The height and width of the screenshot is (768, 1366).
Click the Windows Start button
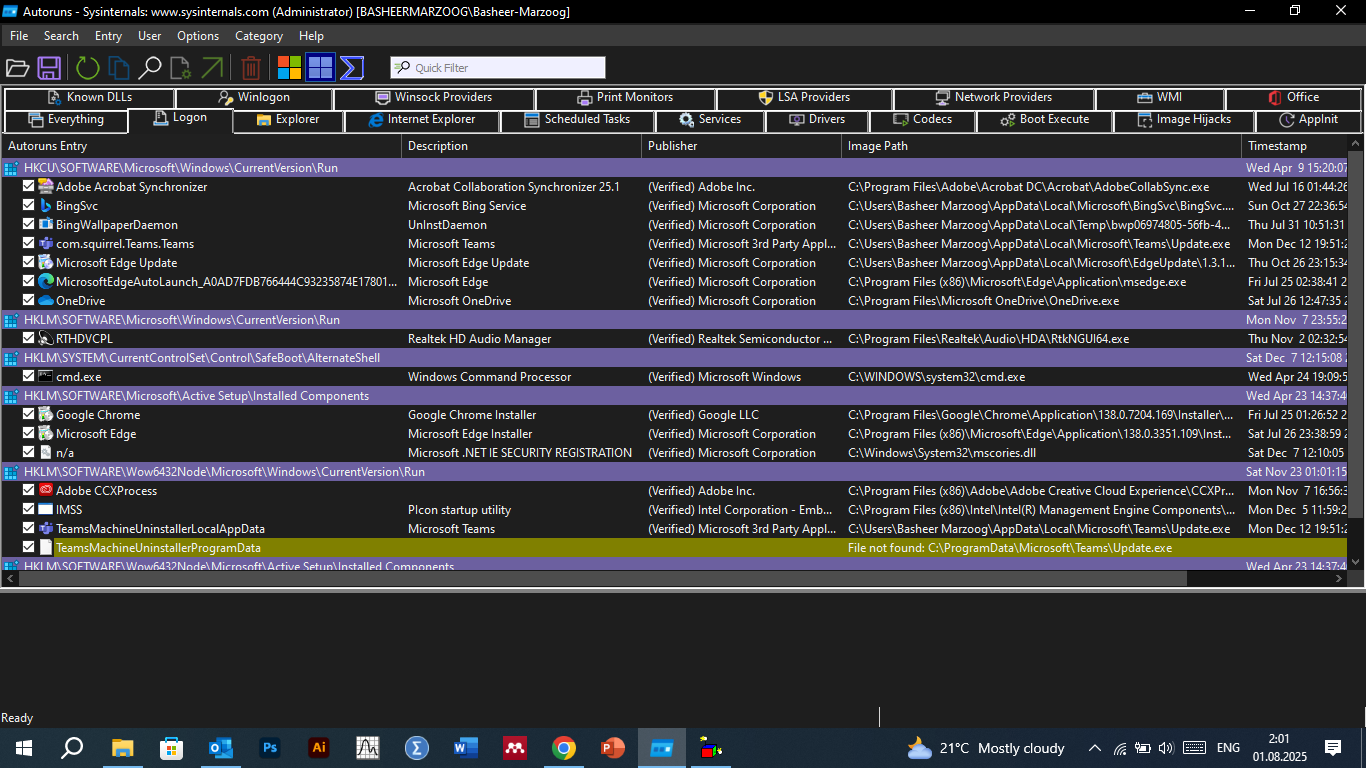pyautogui.click(x=24, y=748)
